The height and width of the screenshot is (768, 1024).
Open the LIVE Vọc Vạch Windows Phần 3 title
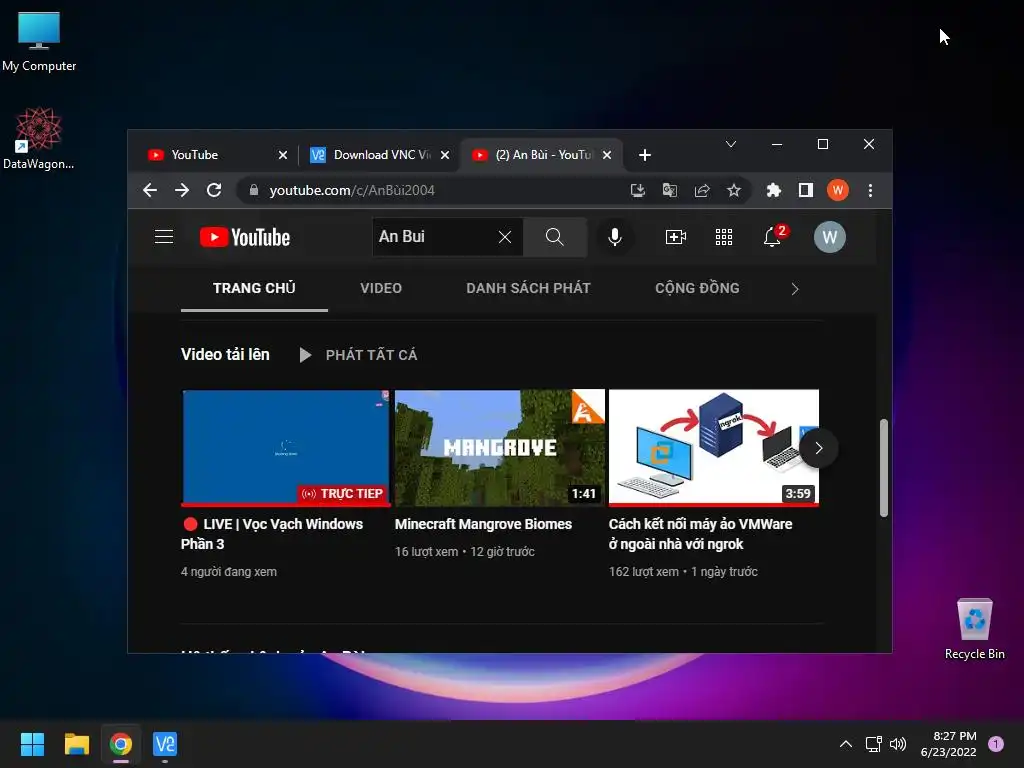coord(272,534)
